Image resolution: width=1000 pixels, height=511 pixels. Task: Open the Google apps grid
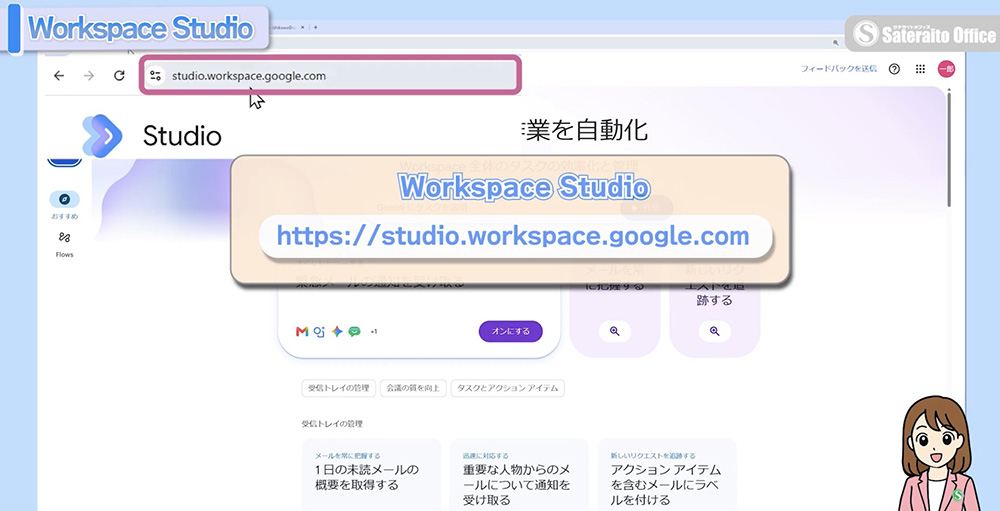pyautogui.click(x=920, y=69)
